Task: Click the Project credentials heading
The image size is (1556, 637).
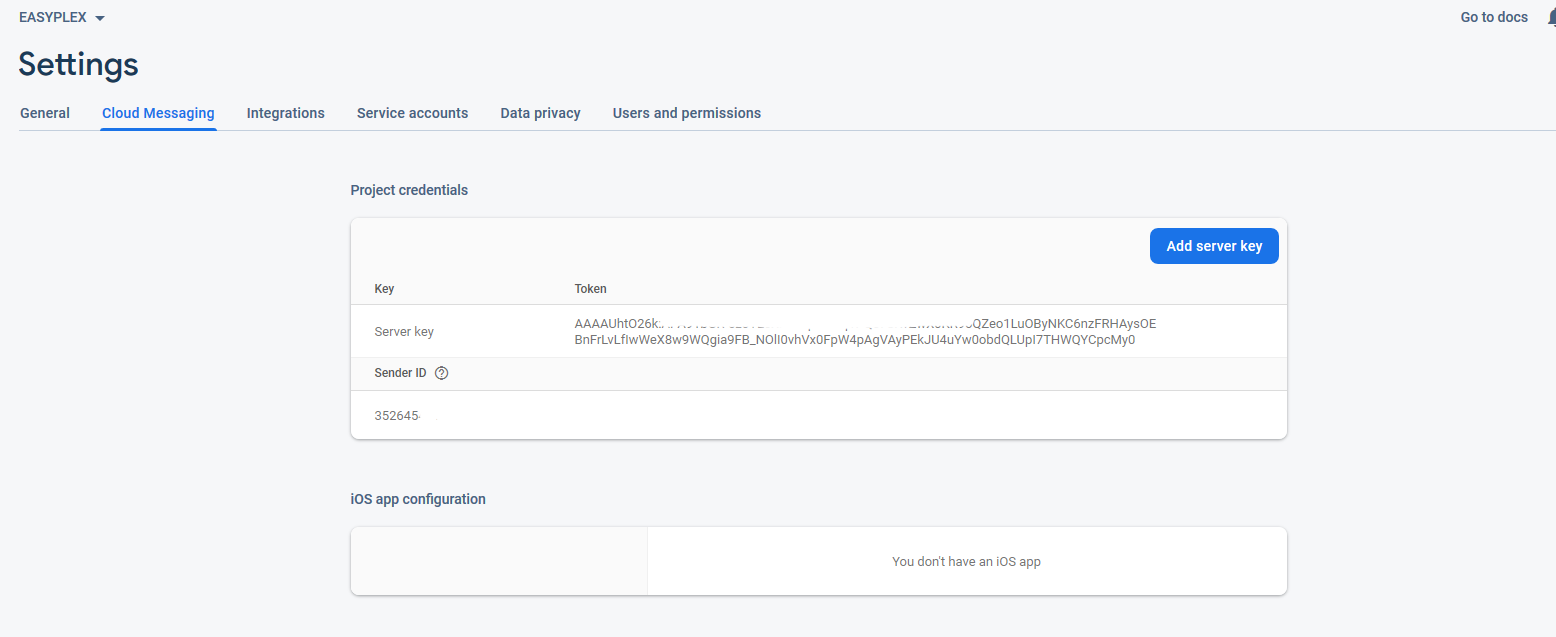Action: pos(409,189)
